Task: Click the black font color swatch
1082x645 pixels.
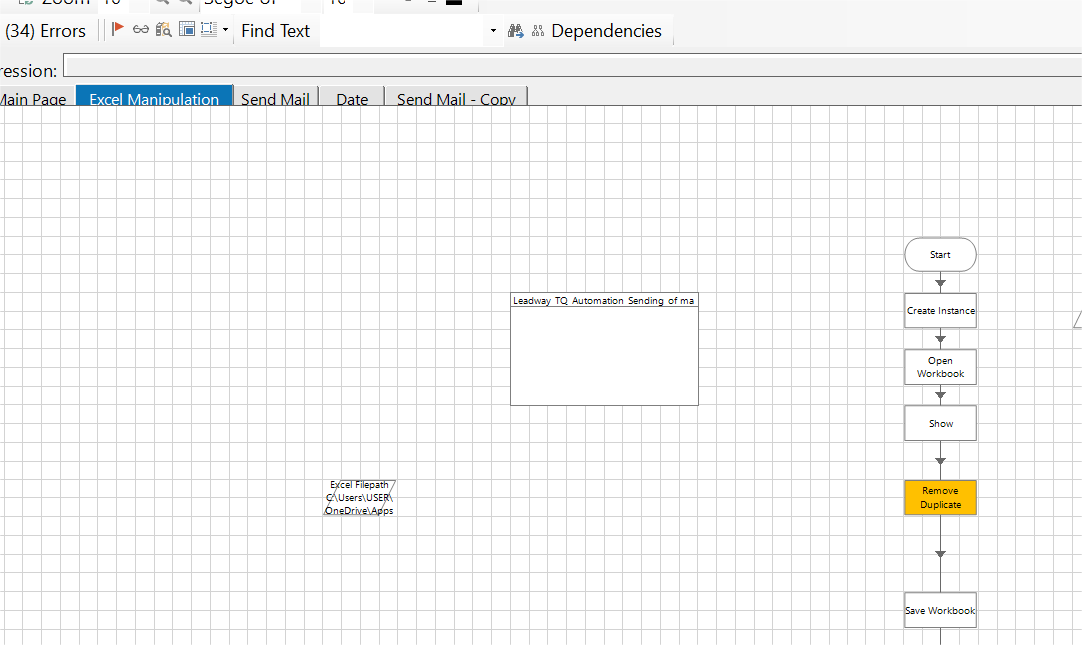Action: (452, 4)
